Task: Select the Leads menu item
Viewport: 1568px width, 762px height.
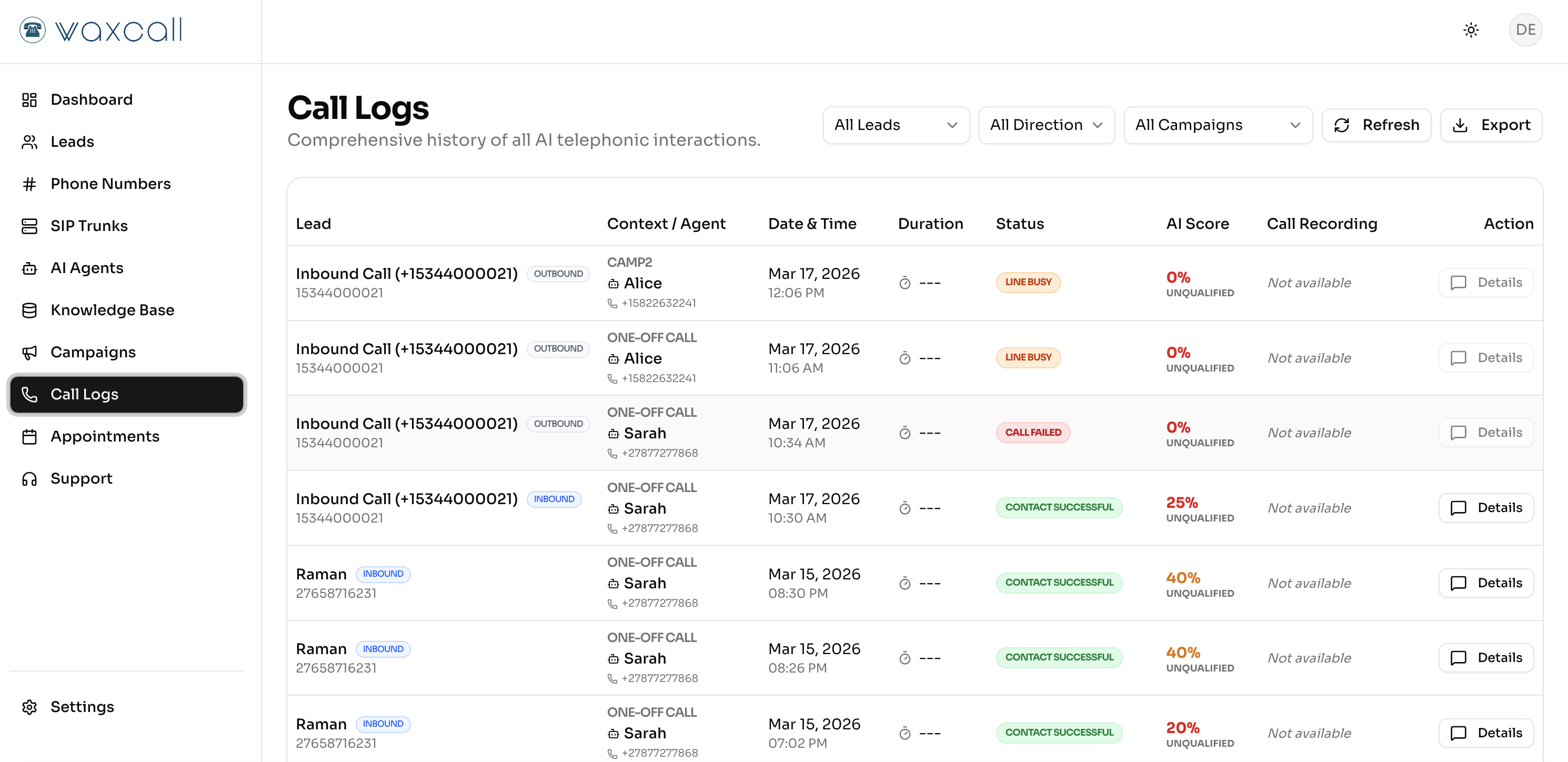Action: (72, 142)
